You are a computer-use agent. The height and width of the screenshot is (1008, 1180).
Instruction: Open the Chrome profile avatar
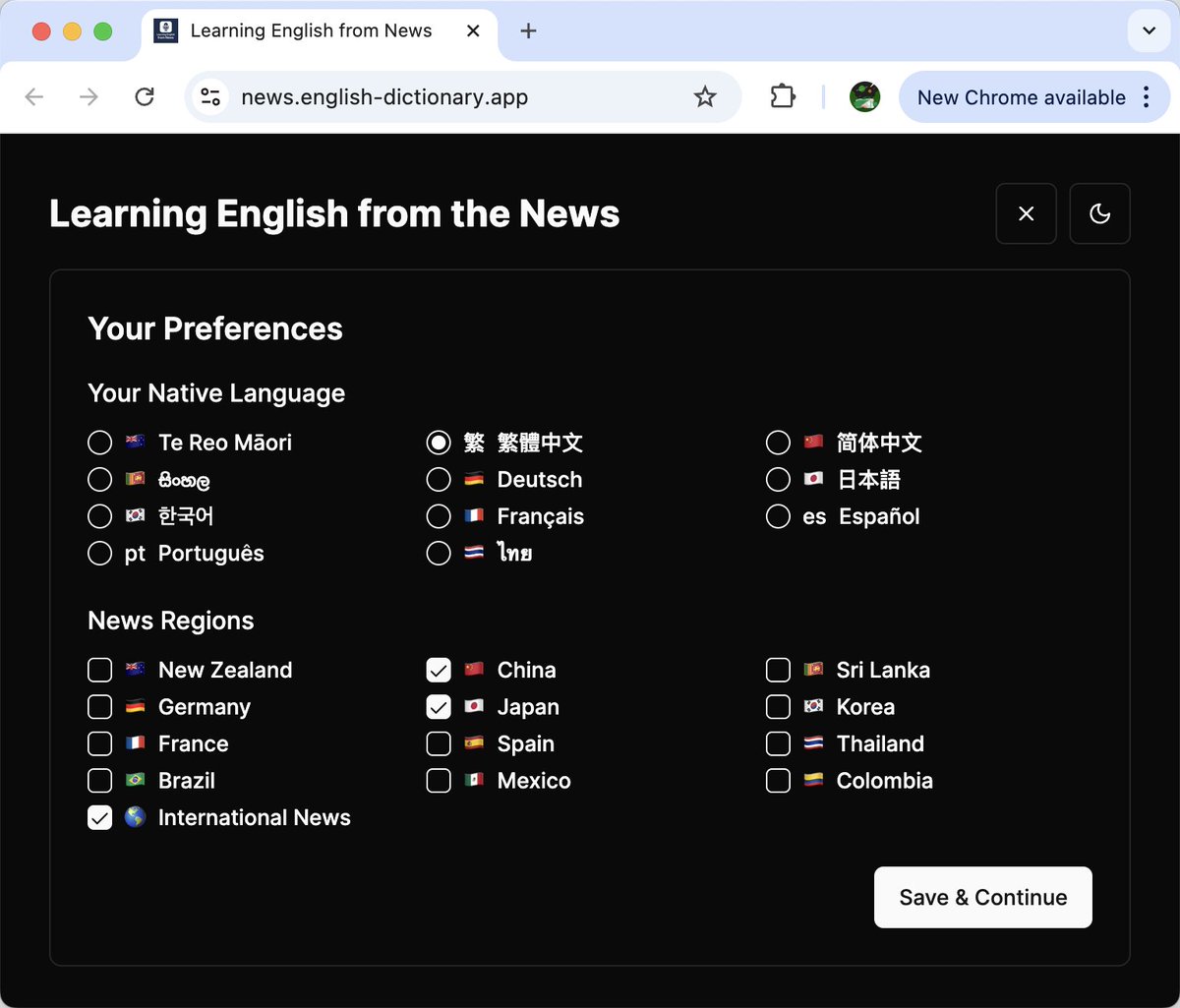point(864,96)
